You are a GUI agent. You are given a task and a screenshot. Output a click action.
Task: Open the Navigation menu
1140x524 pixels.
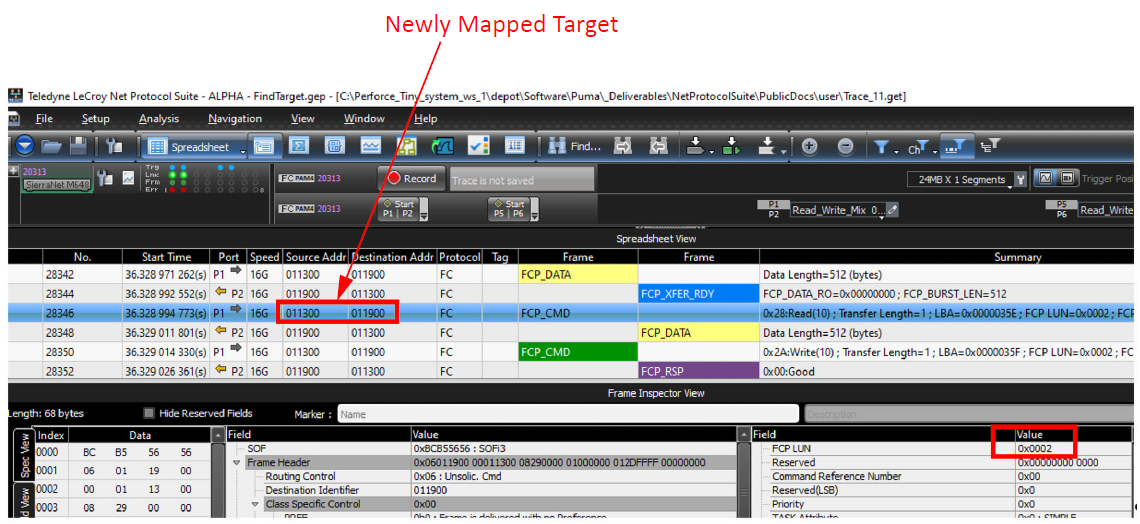pyautogui.click(x=235, y=118)
